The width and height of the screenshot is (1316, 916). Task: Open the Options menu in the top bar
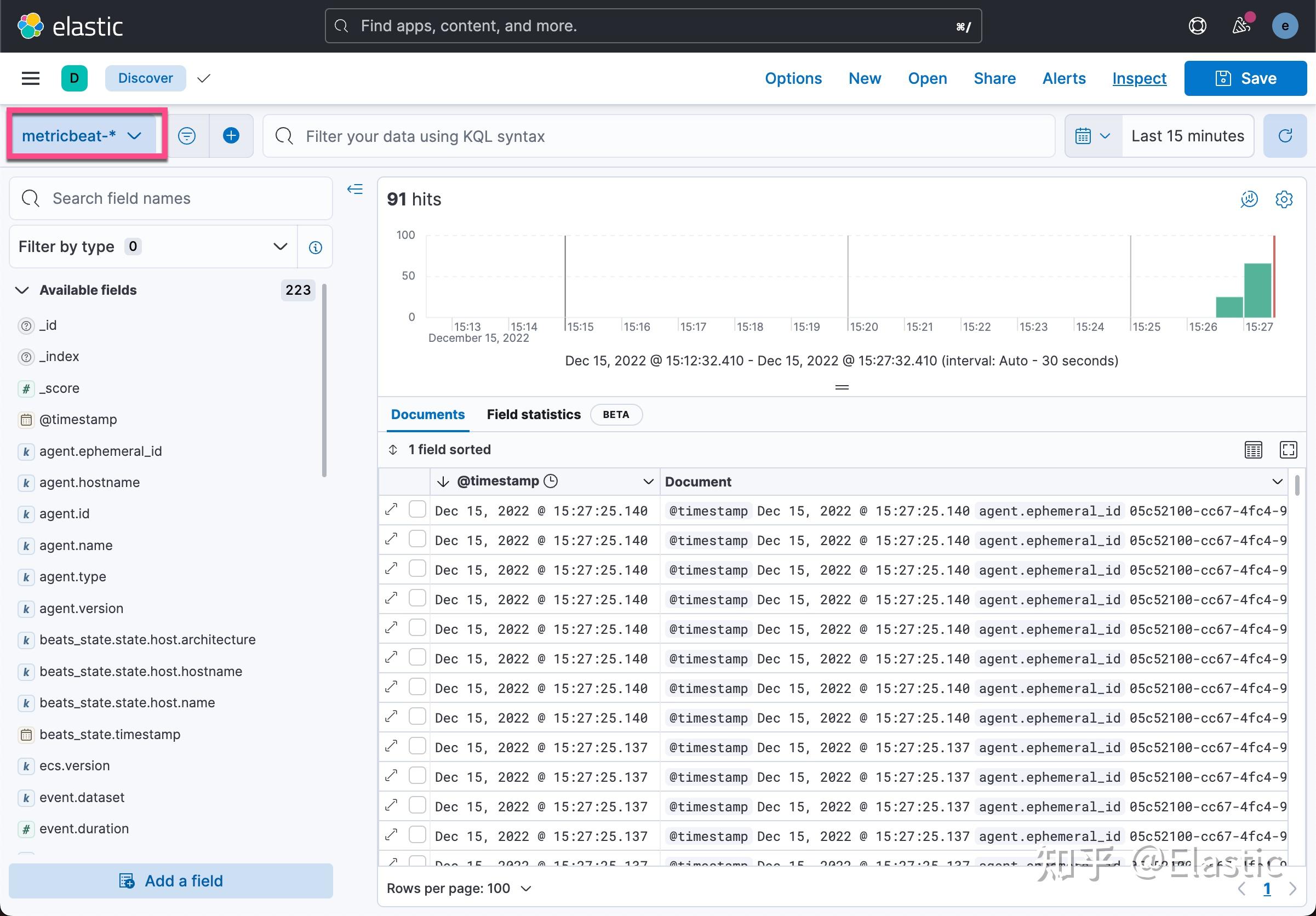tap(793, 78)
